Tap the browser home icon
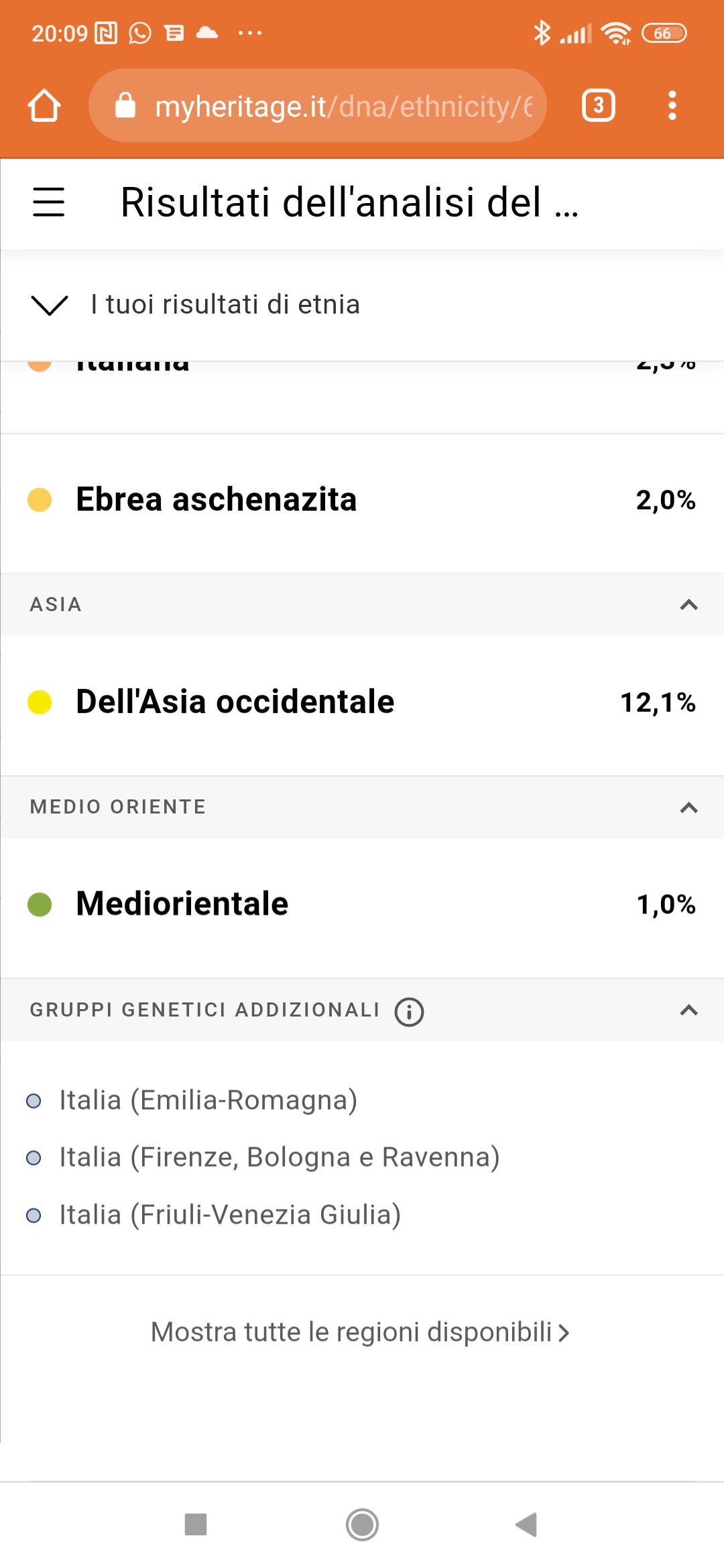 click(44, 106)
